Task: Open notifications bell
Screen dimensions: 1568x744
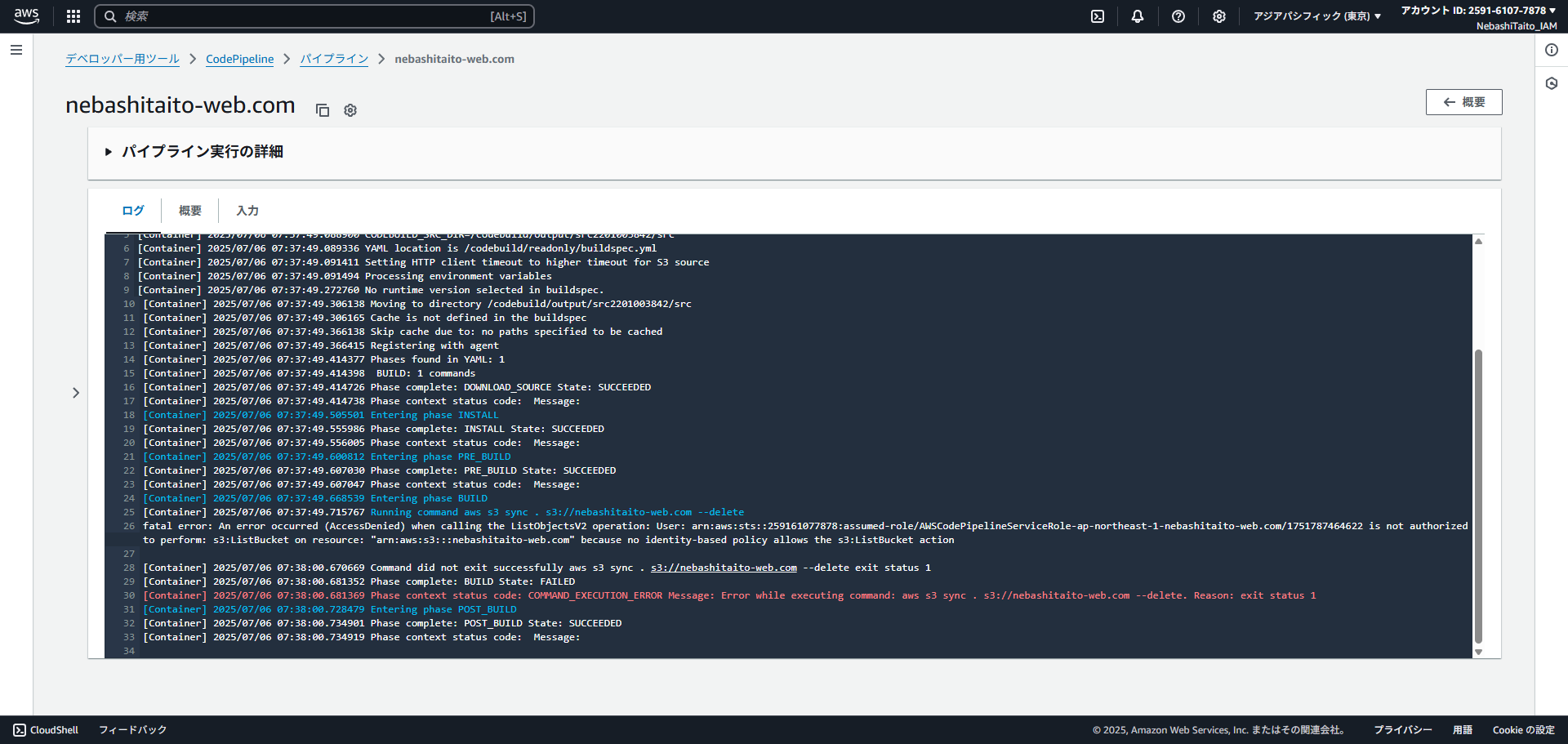Action: (1138, 16)
